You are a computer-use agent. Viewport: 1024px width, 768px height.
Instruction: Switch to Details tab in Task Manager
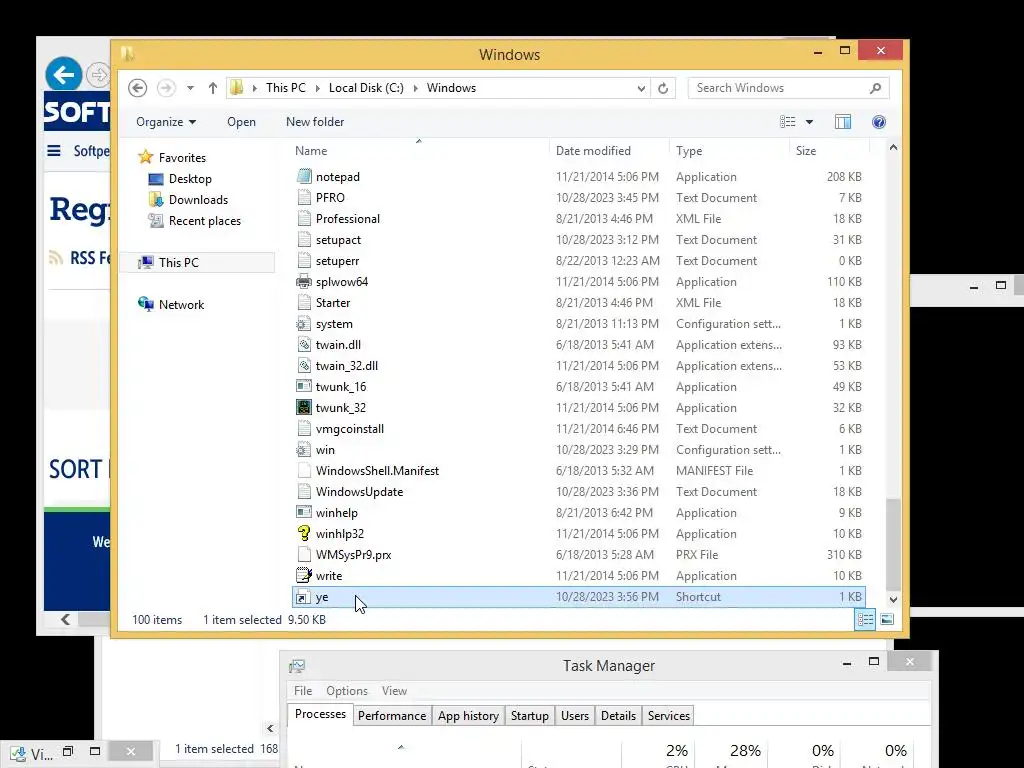(x=618, y=716)
